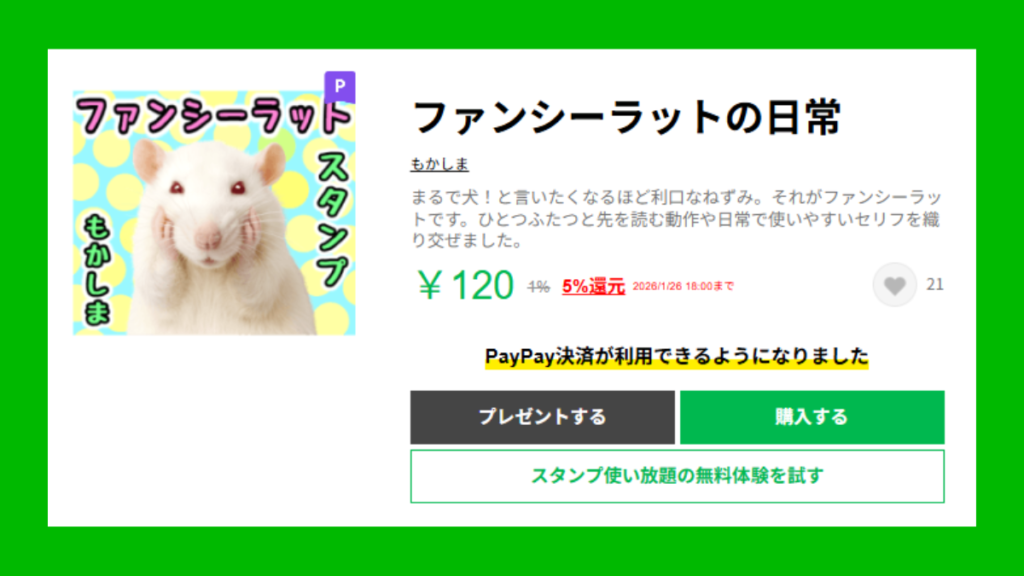
Task: Open the author link もかしま
Action: 440,164
